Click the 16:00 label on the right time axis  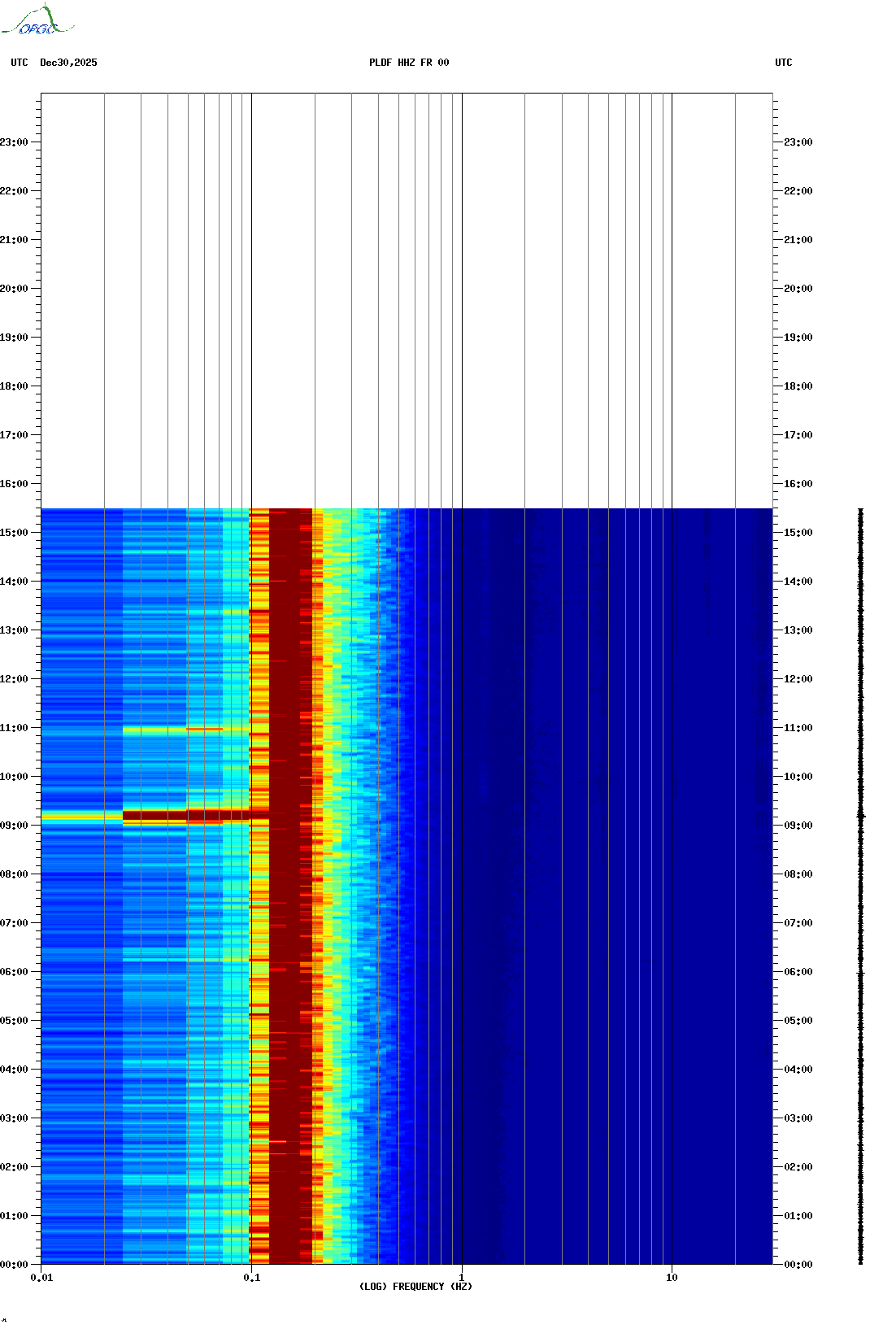[x=798, y=484]
